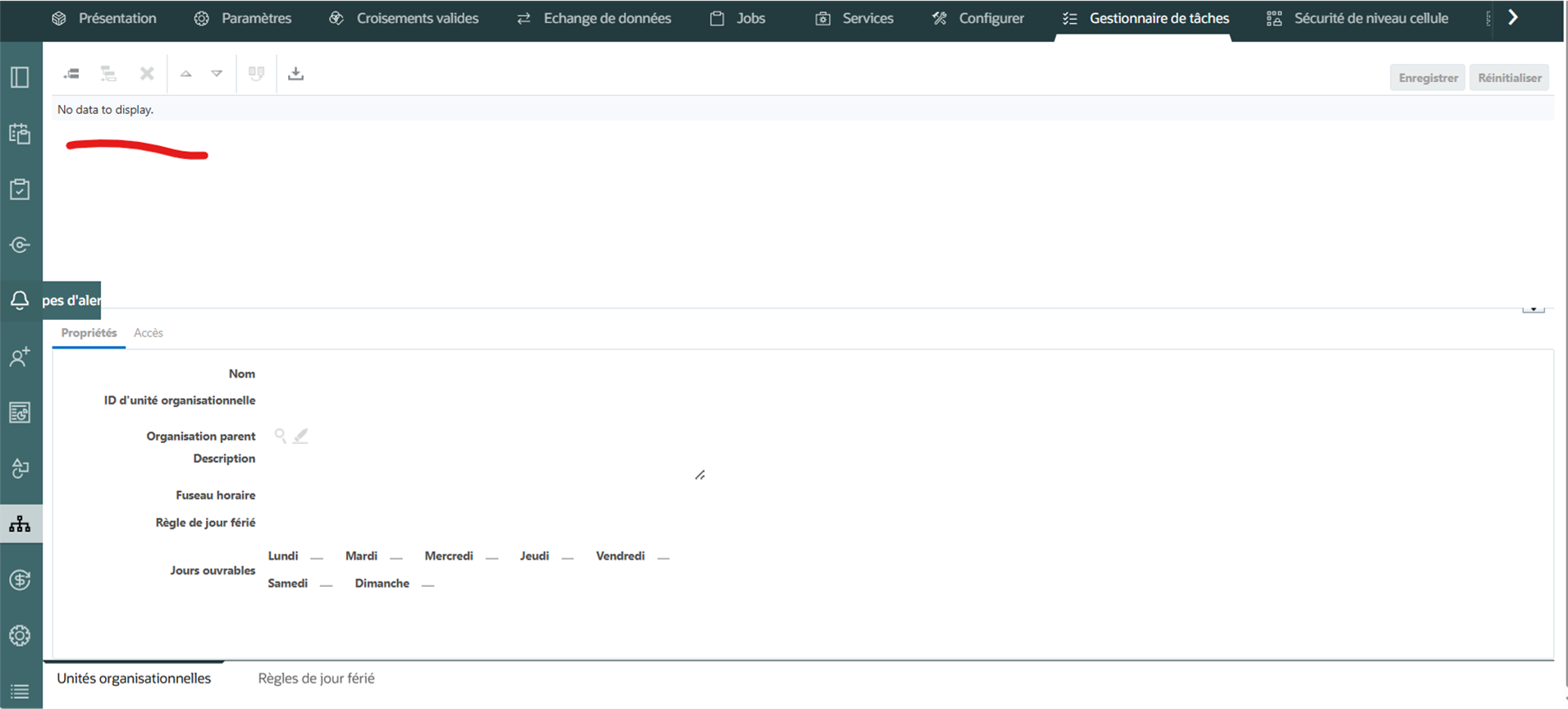Click the Jeudi day label
Screen dimensions: 1568x709
534,556
